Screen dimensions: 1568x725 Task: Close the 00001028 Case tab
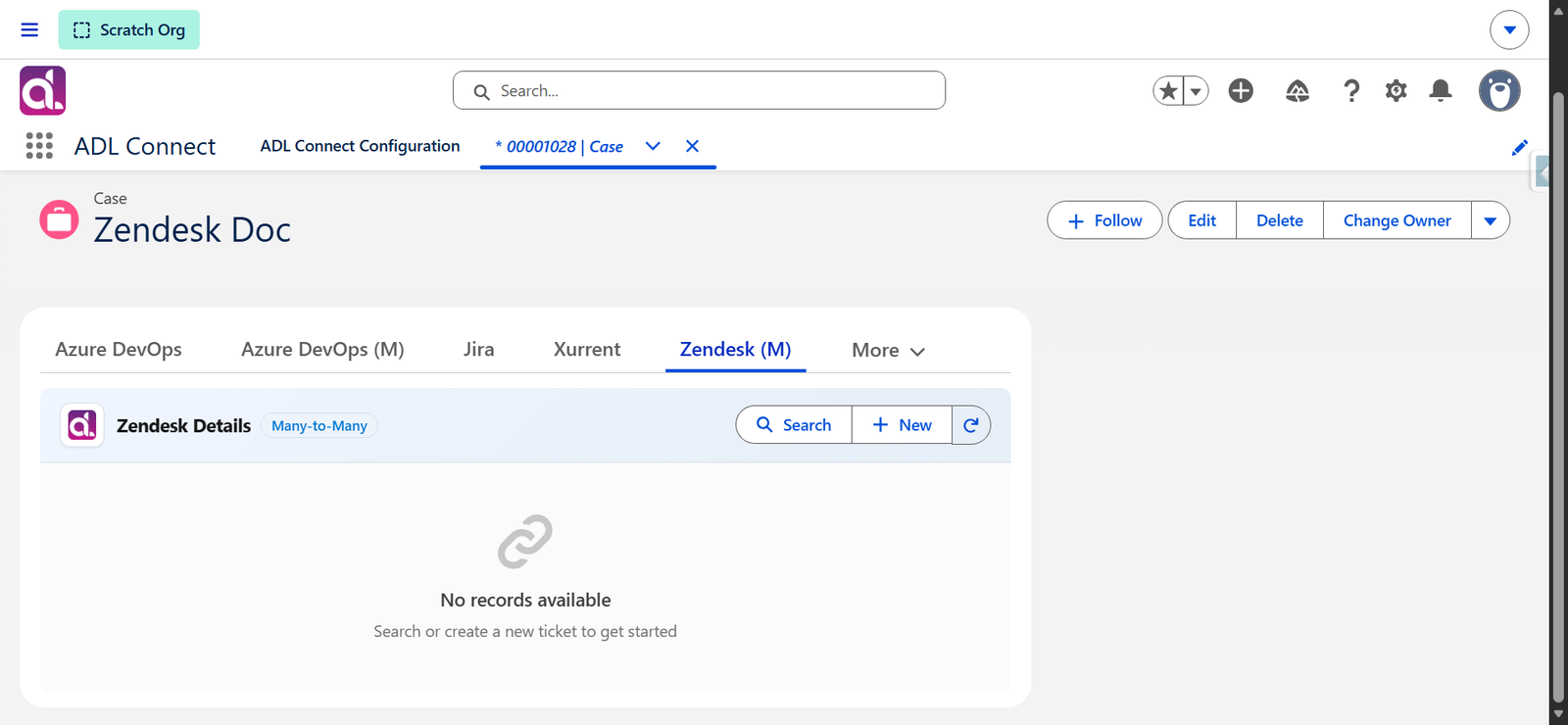[x=692, y=146]
